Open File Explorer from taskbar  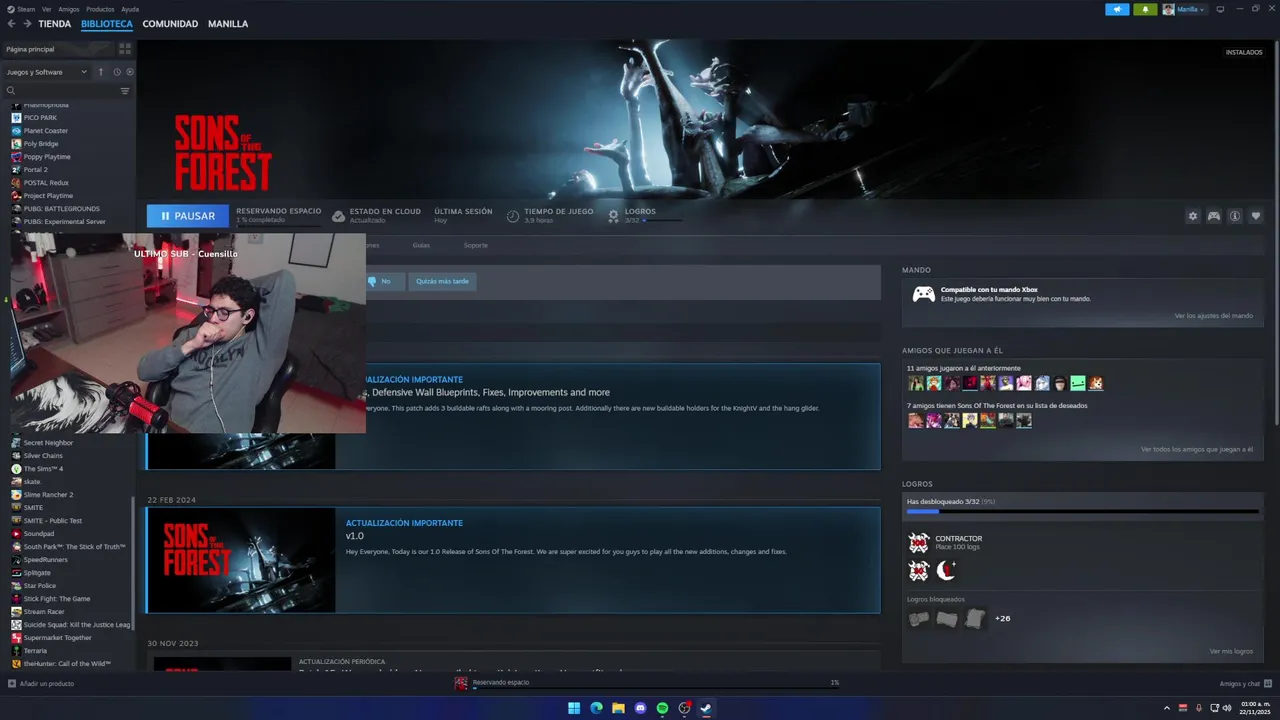(618, 708)
